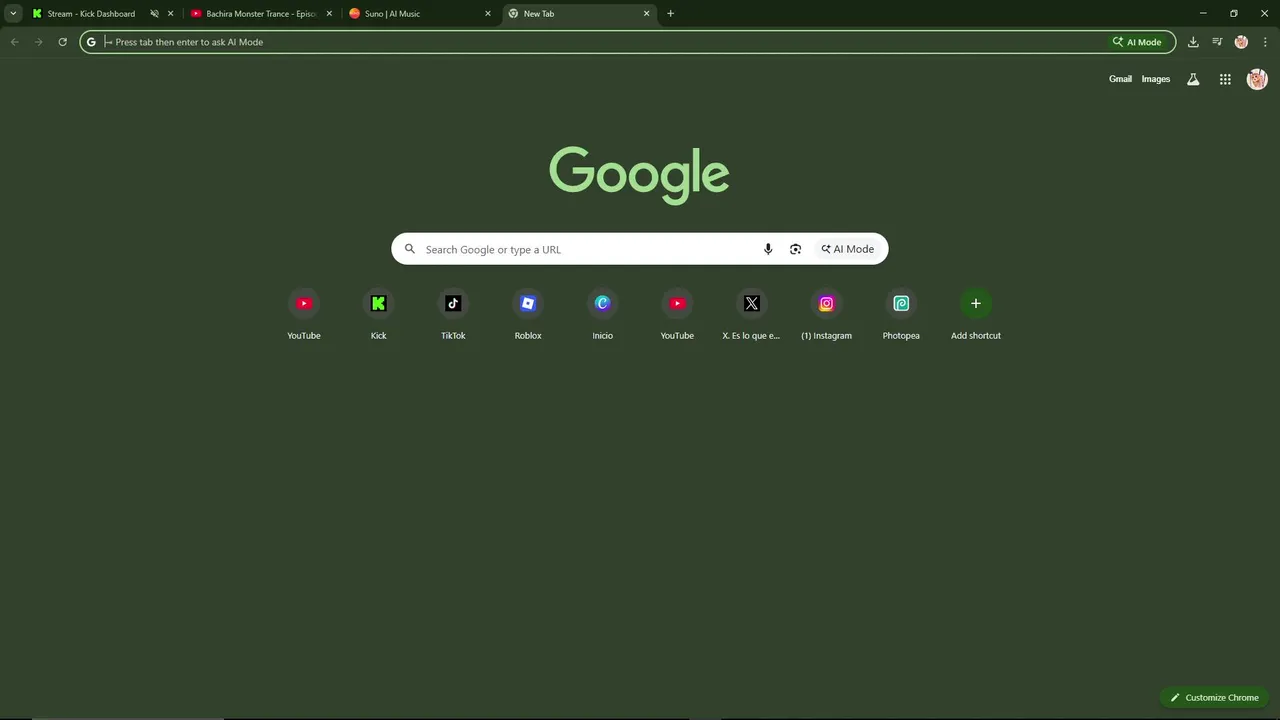Open the first YouTube shortcut tile
Viewport: 1280px width, 720px height.
point(304,314)
